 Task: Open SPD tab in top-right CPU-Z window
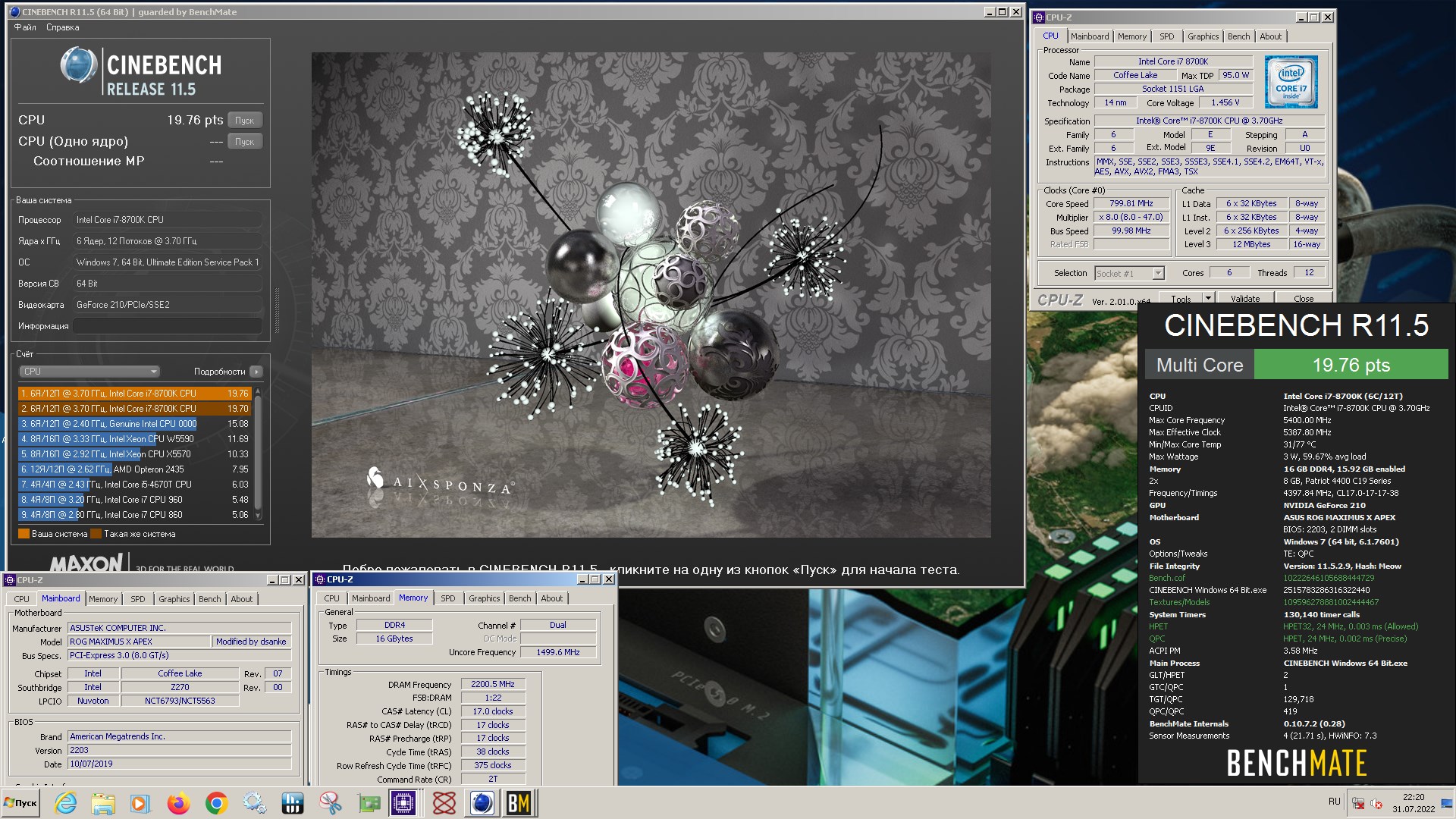point(1166,36)
